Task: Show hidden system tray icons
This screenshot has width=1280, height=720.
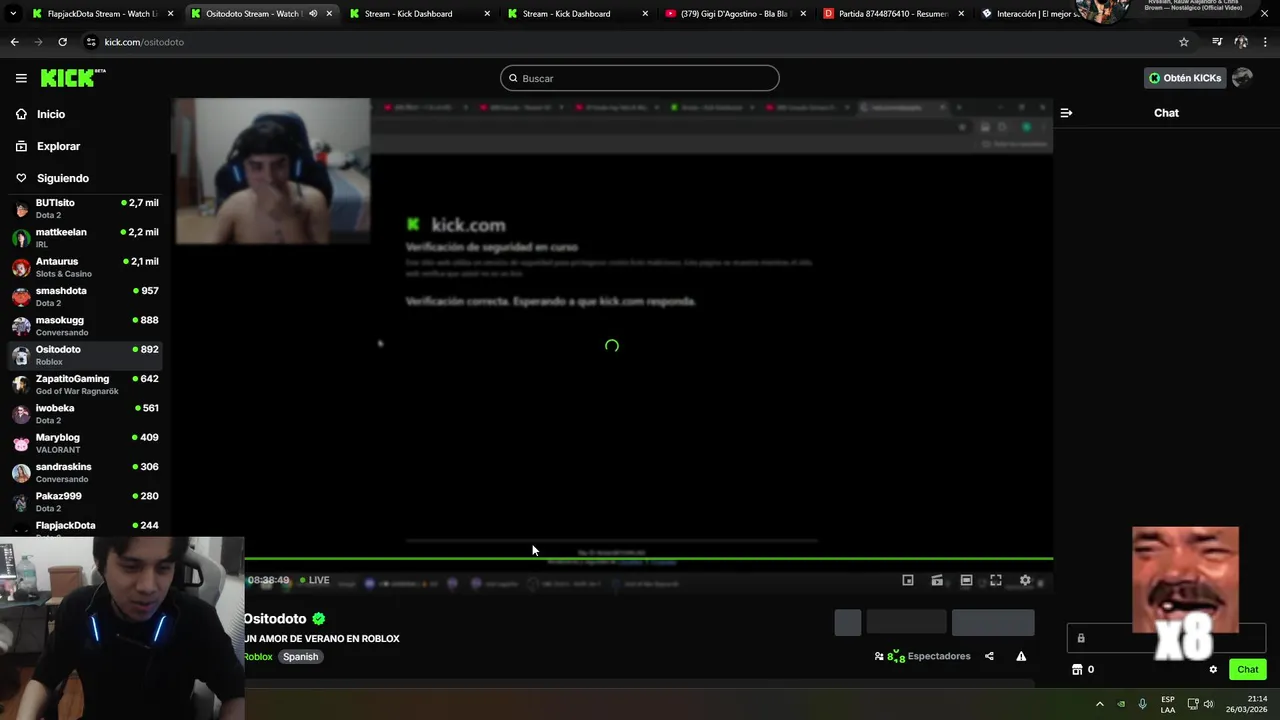Action: pos(1100,704)
